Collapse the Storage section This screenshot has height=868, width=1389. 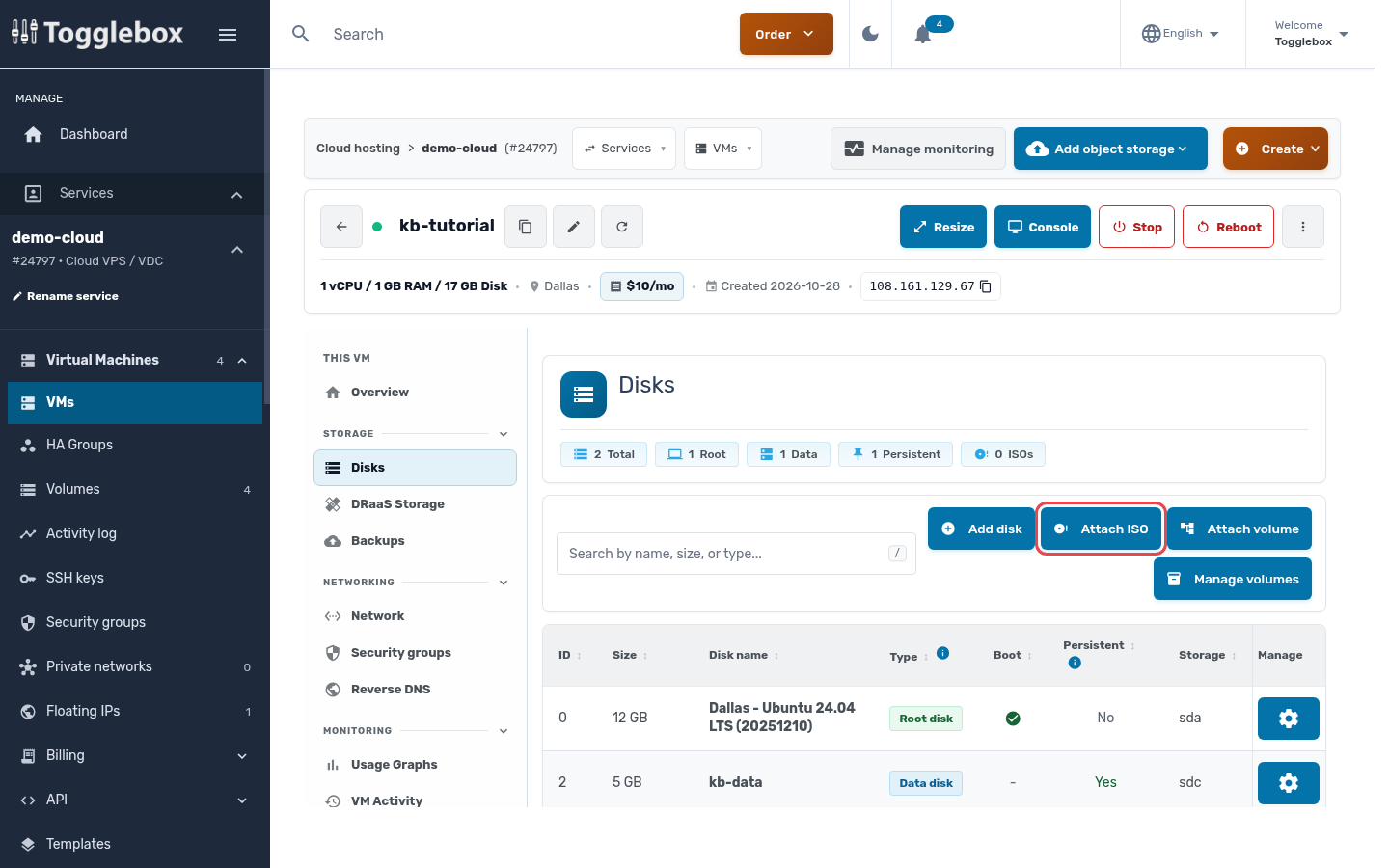(504, 434)
